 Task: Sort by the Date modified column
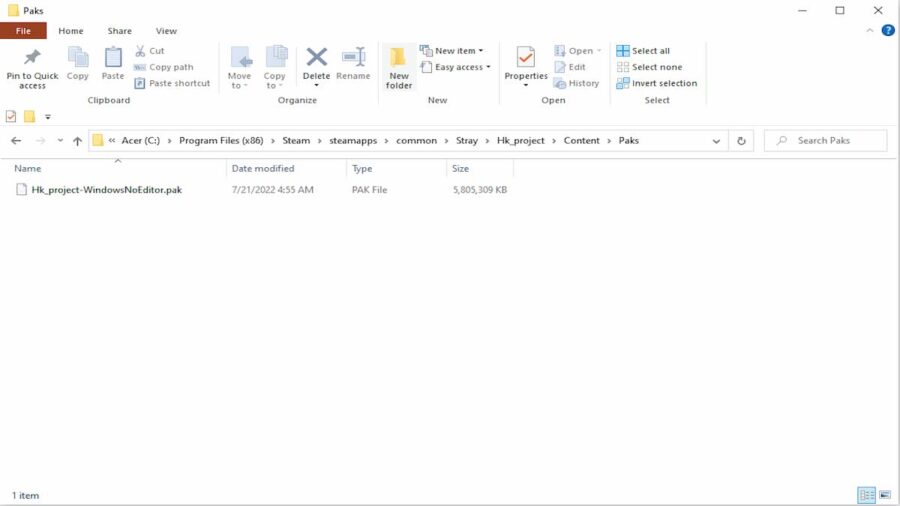click(x=263, y=169)
